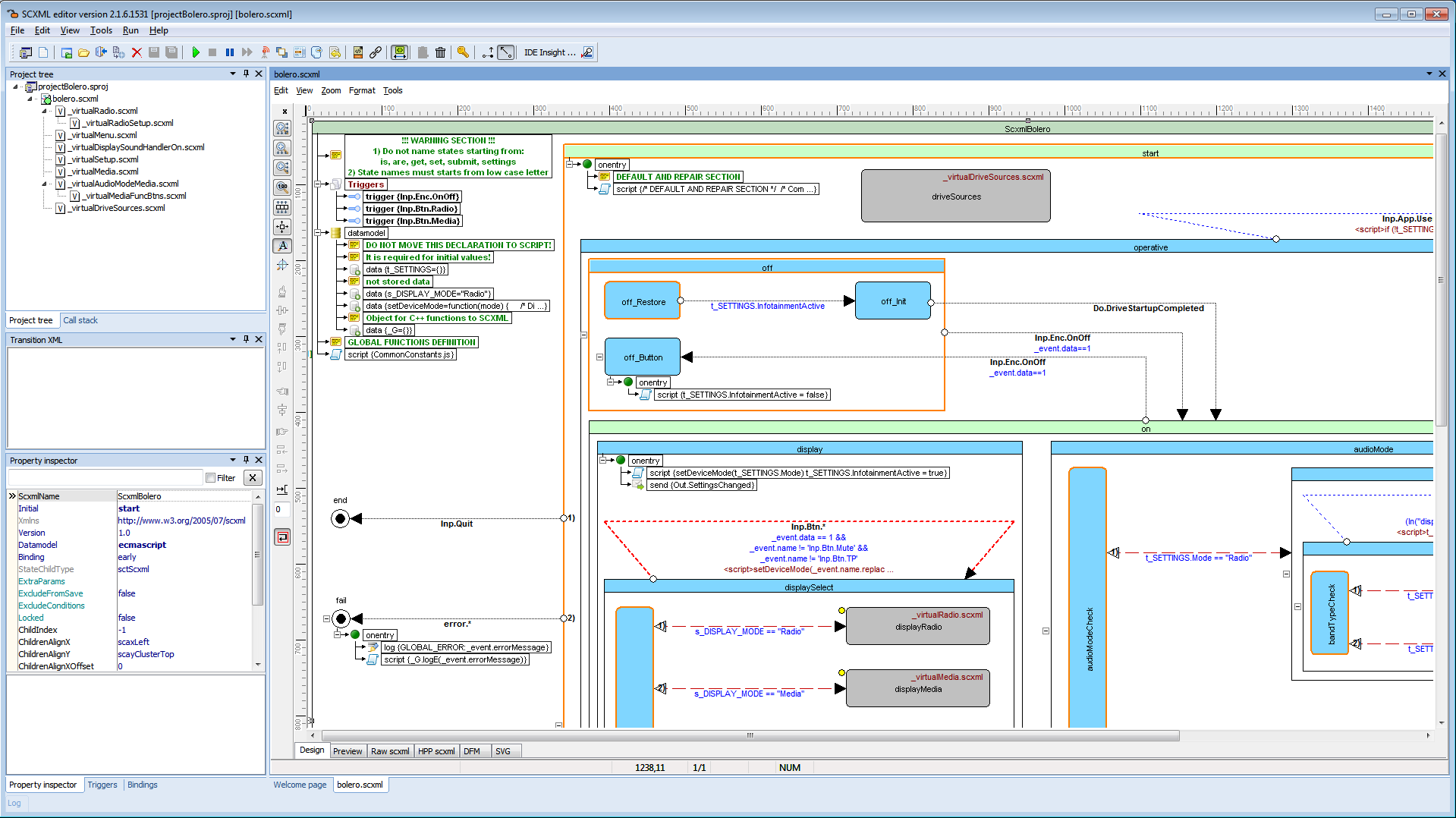Click the zoom 100% icon in sidebar
The height and width of the screenshot is (818, 1456).
click(x=282, y=187)
